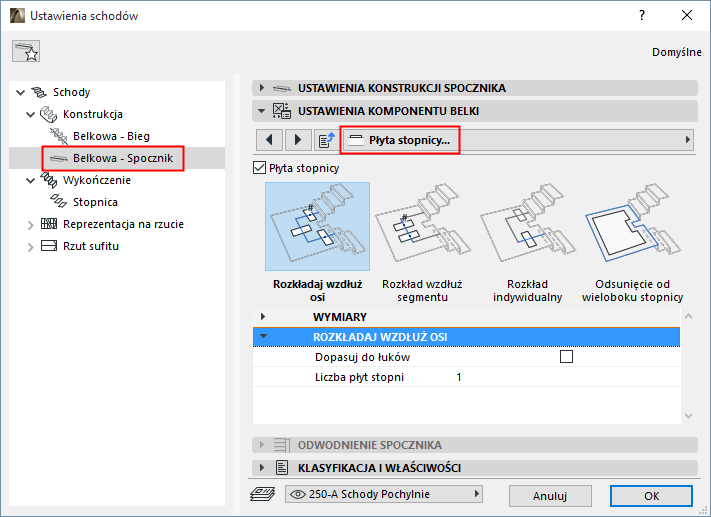
Task: Close the Ustawienia schodów dialog
Action: click(687, 15)
